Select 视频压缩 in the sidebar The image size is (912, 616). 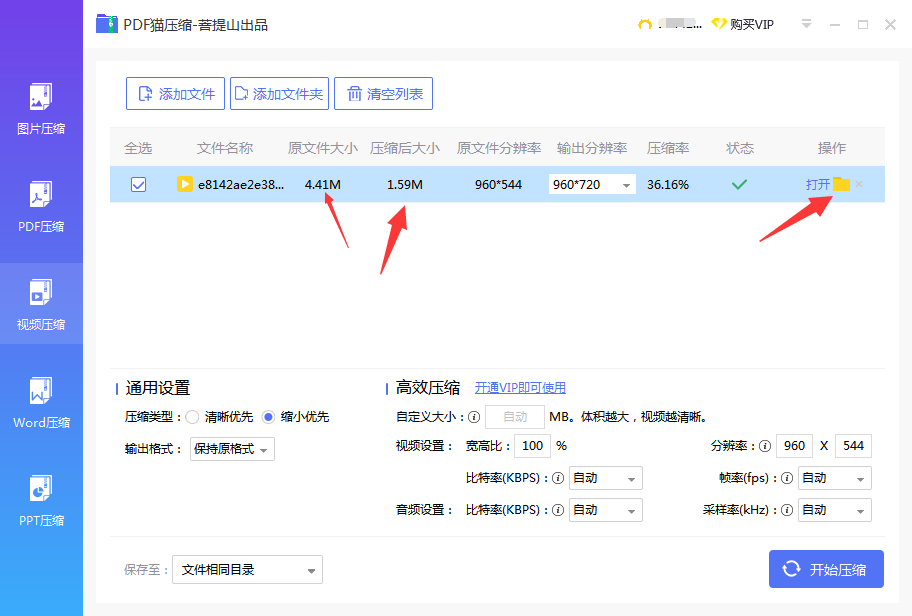tap(41, 304)
